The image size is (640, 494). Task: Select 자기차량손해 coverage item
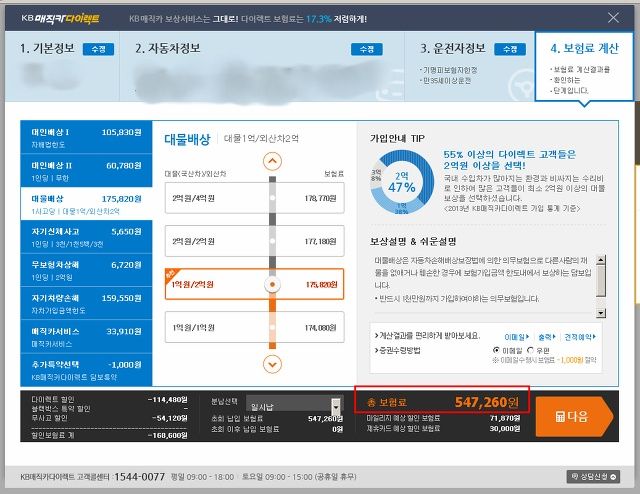[x=86, y=303]
